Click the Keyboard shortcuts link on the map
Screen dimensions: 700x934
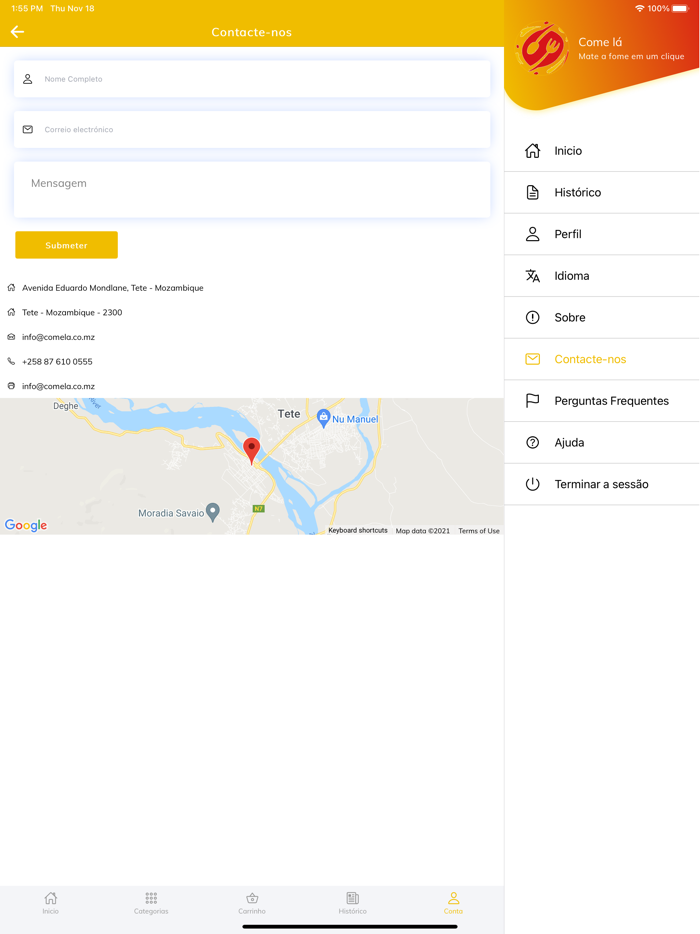coord(358,530)
